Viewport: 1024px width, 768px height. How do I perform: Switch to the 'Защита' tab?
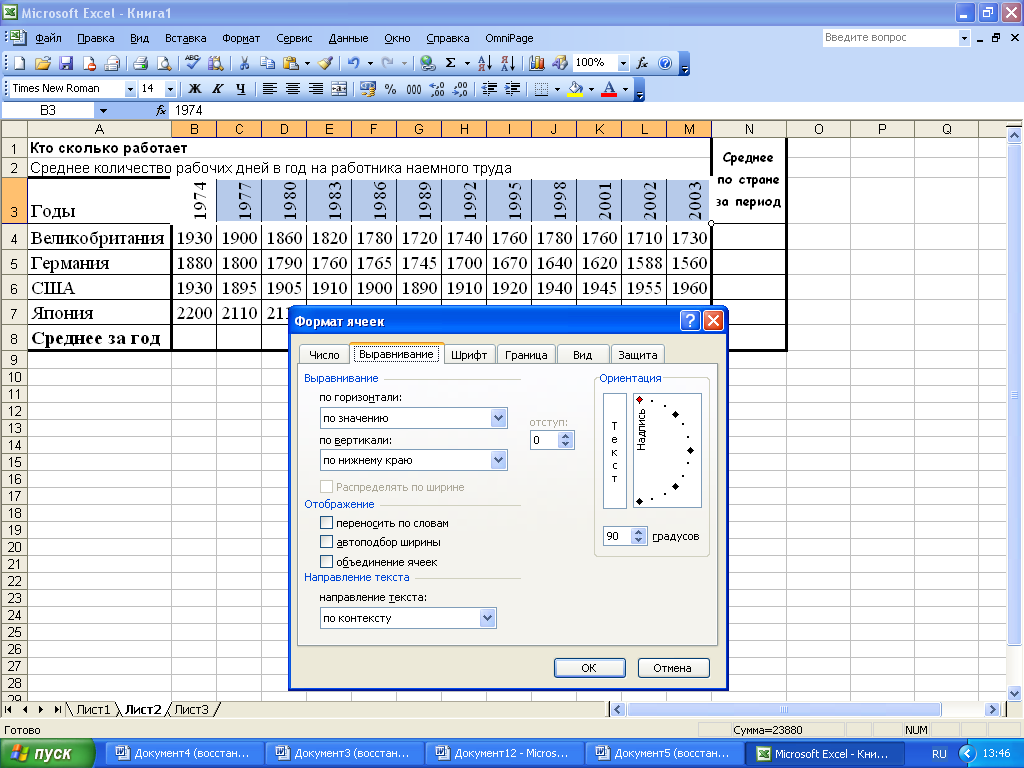[637, 355]
